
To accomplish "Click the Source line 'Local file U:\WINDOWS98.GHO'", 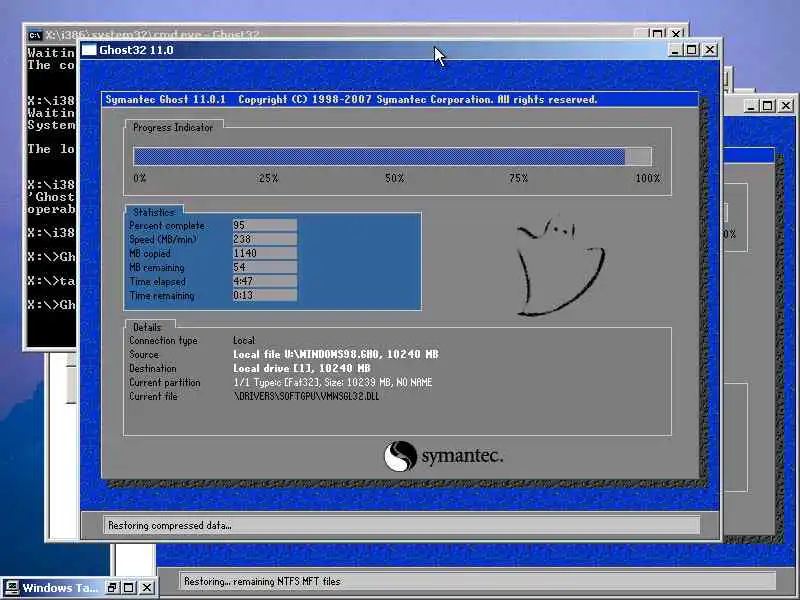I will (x=336, y=354).
